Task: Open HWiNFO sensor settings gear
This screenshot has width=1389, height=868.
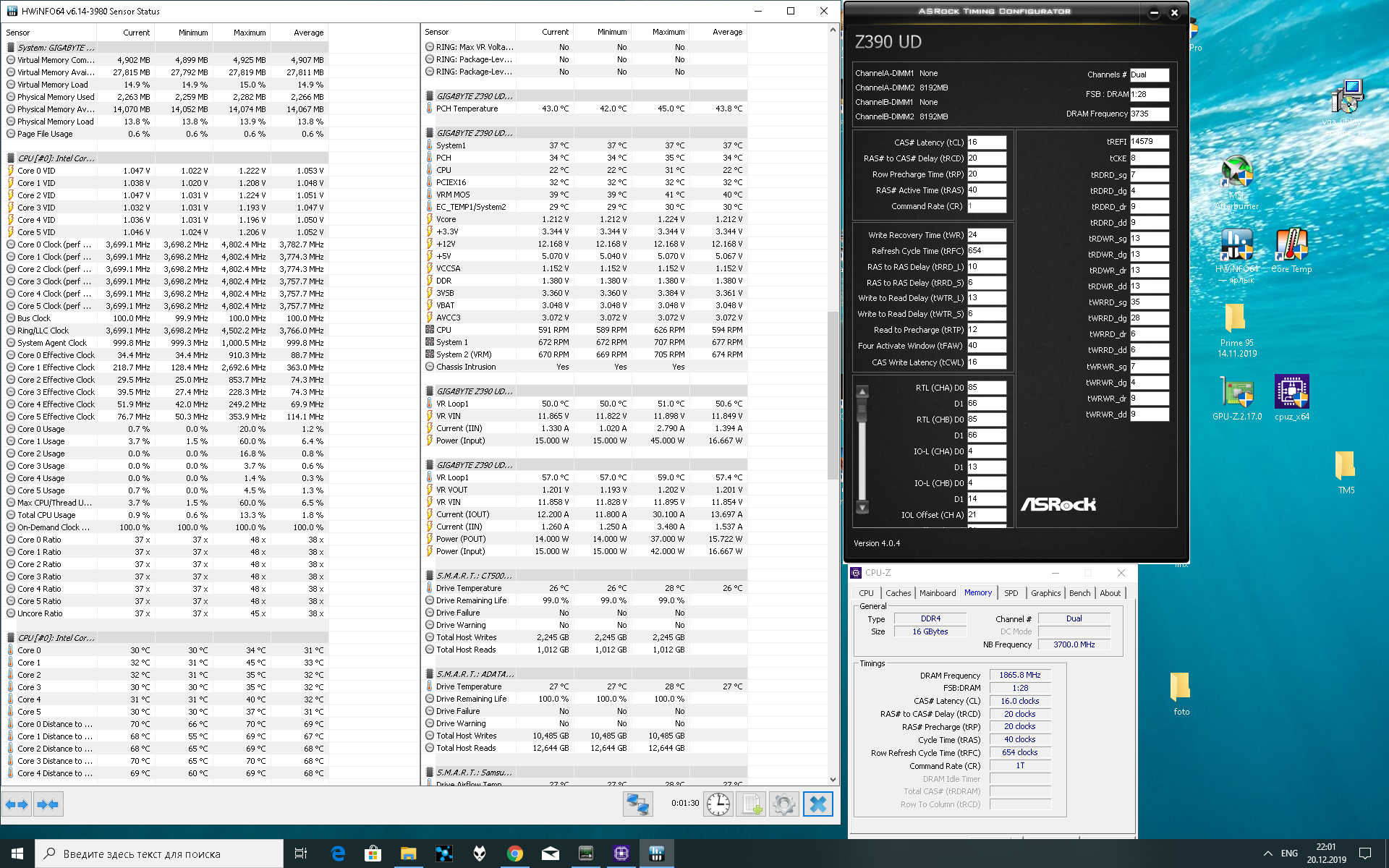Action: click(x=783, y=804)
